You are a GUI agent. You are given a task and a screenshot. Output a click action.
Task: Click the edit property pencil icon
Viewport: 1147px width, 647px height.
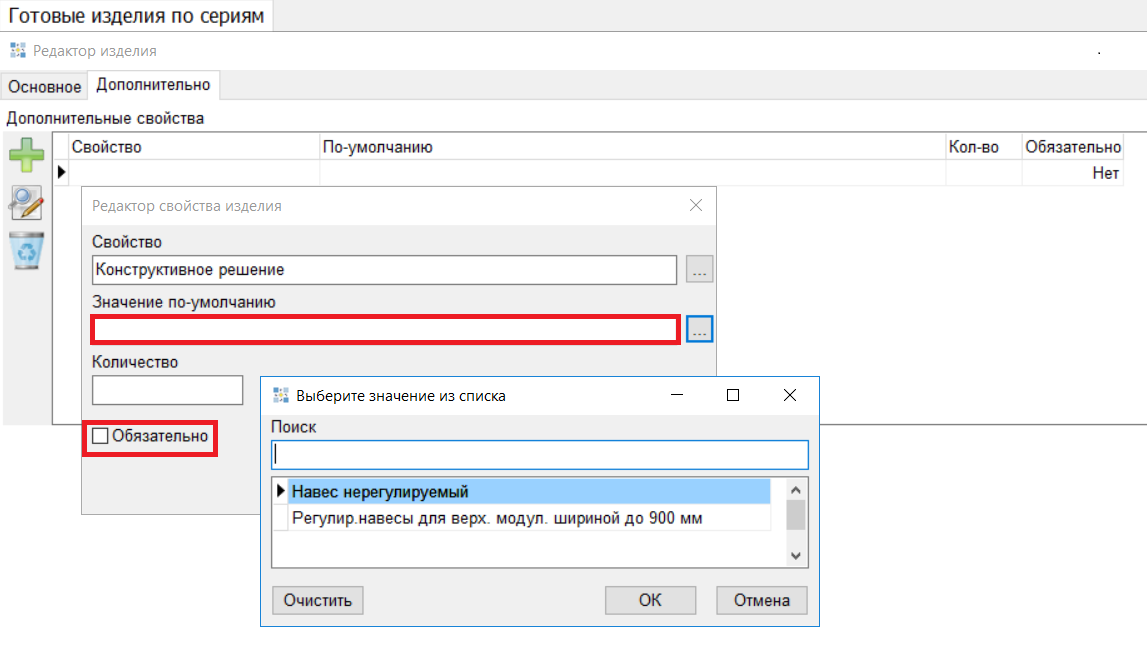point(26,203)
